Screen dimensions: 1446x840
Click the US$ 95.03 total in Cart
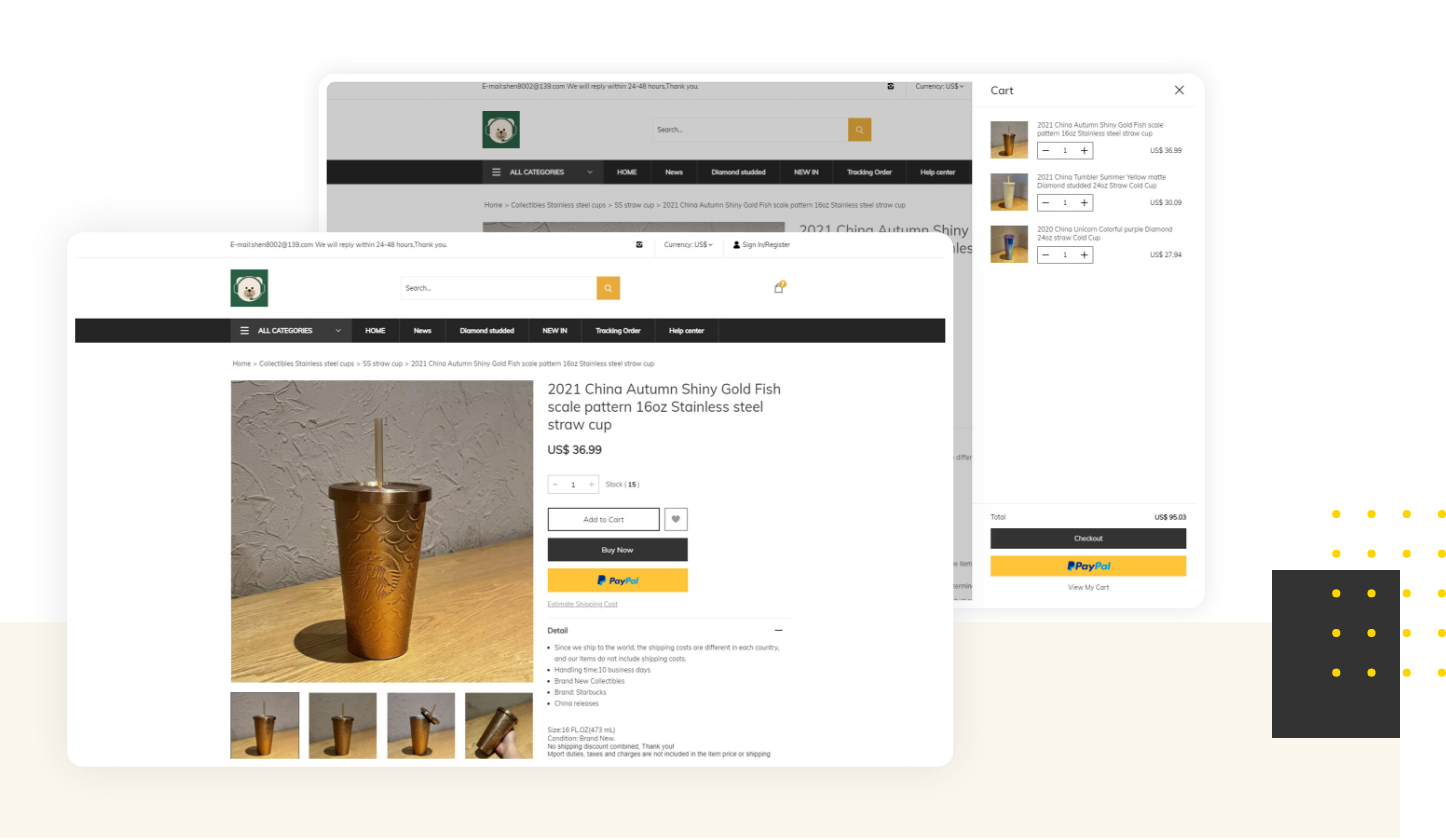pyautogui.click(x=1170, y=518)
